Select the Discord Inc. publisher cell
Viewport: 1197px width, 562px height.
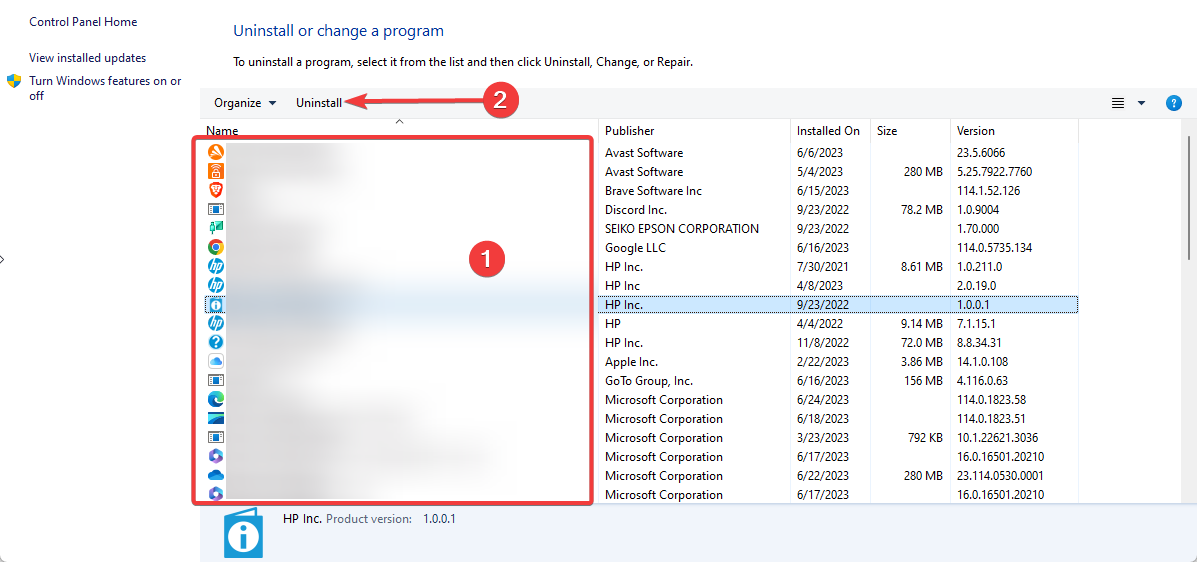[636, 209]
